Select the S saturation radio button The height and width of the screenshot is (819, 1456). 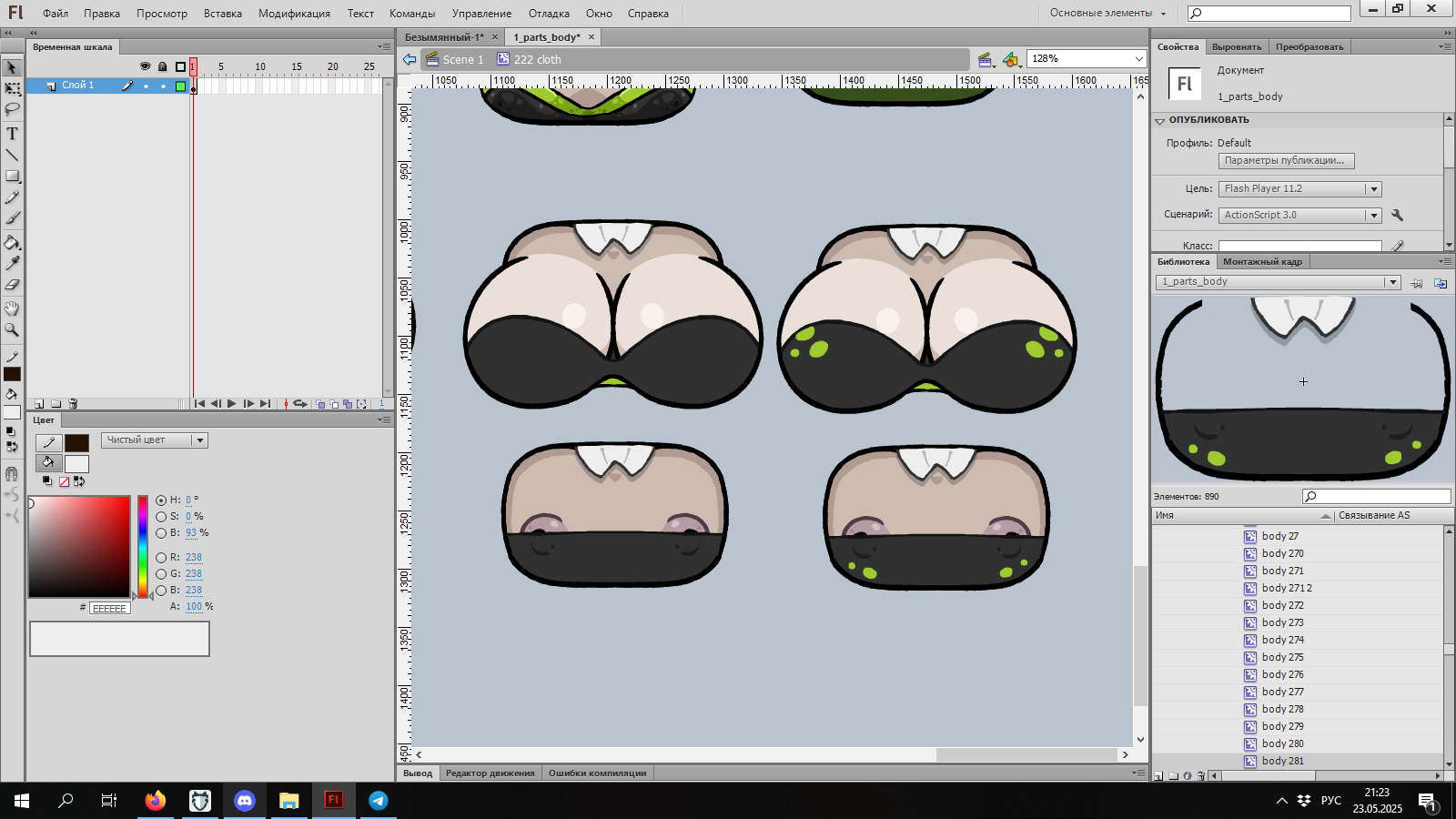161,517
